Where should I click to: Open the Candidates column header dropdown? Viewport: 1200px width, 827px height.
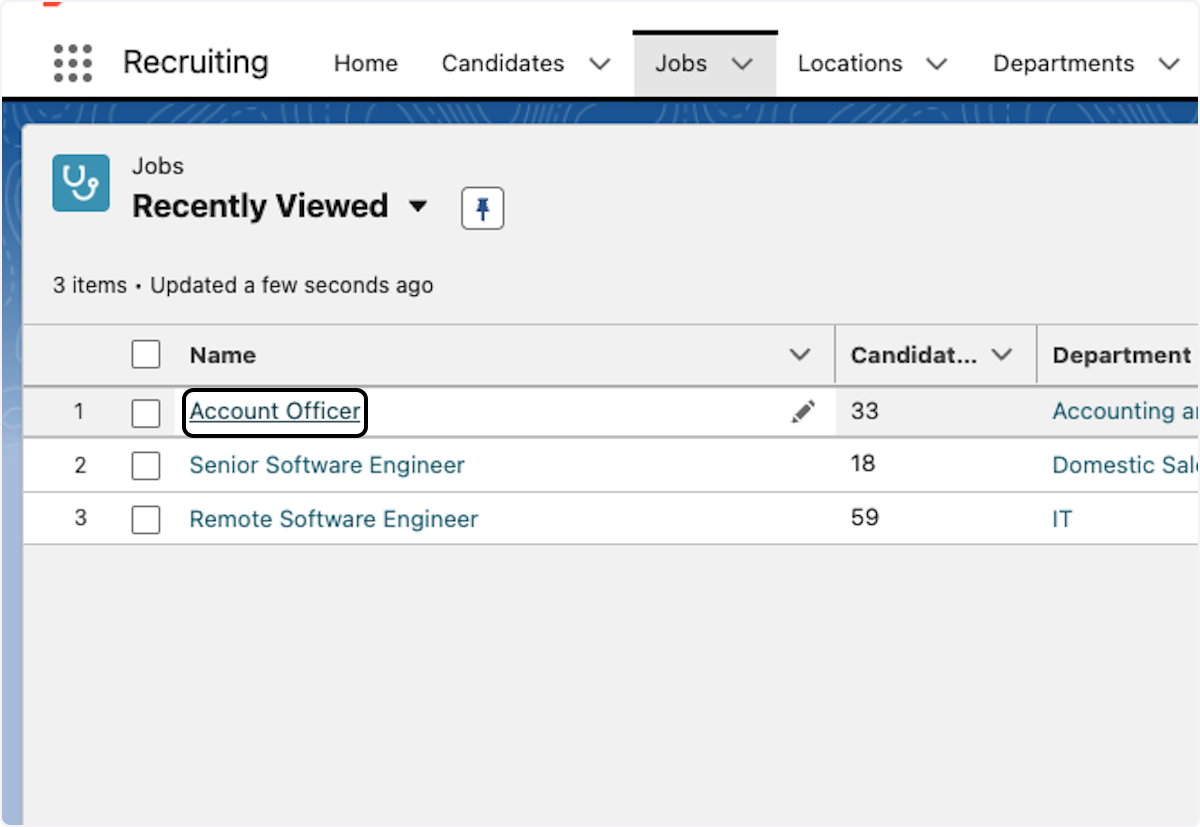[1003, 354]
